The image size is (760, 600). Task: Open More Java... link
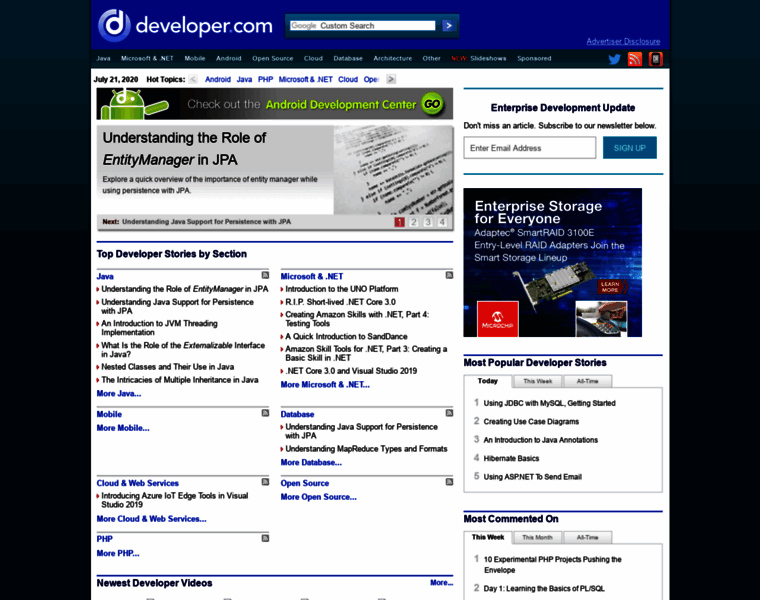pos(119,394)
